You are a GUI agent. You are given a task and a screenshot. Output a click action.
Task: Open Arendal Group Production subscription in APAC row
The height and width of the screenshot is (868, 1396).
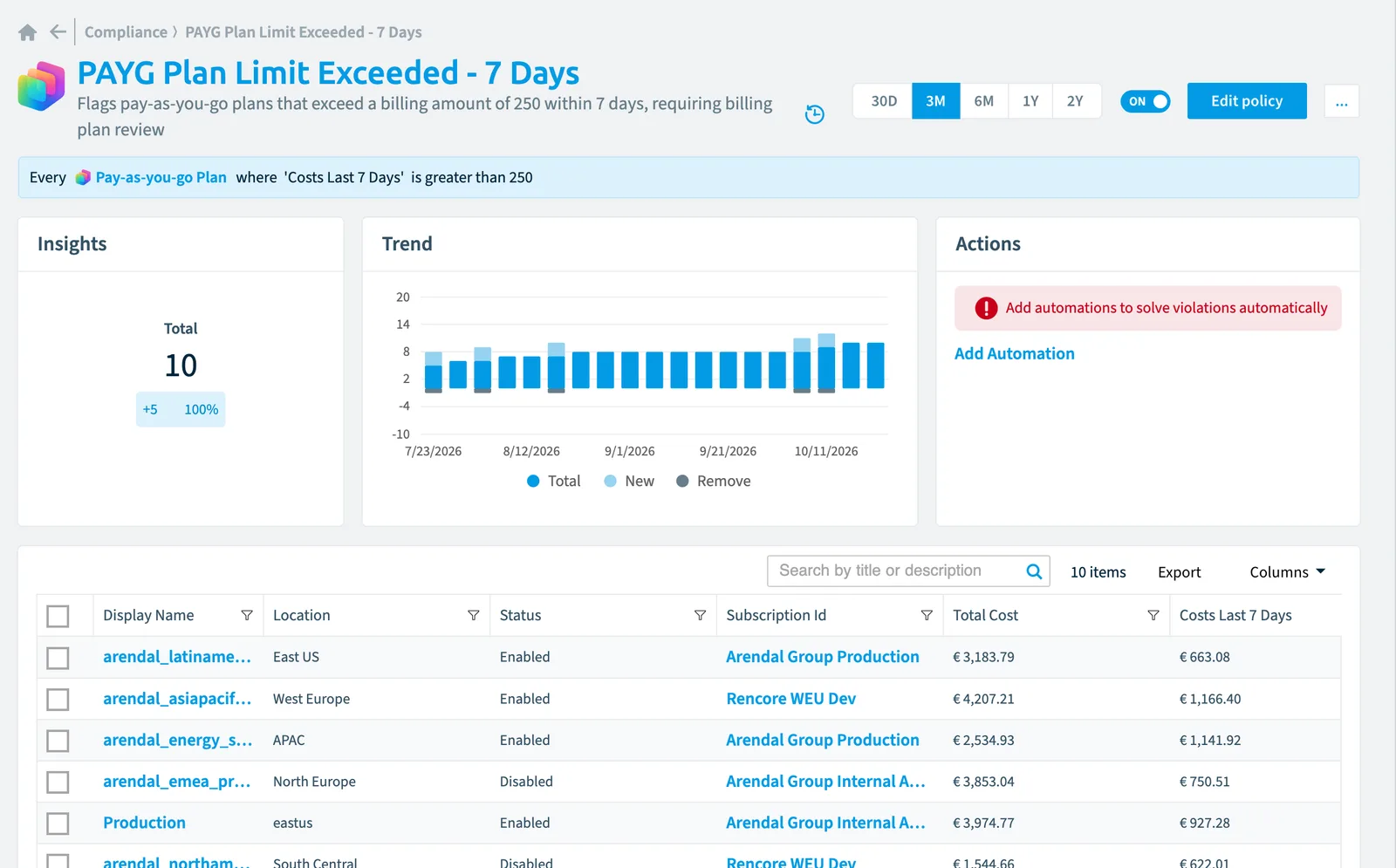823,740
